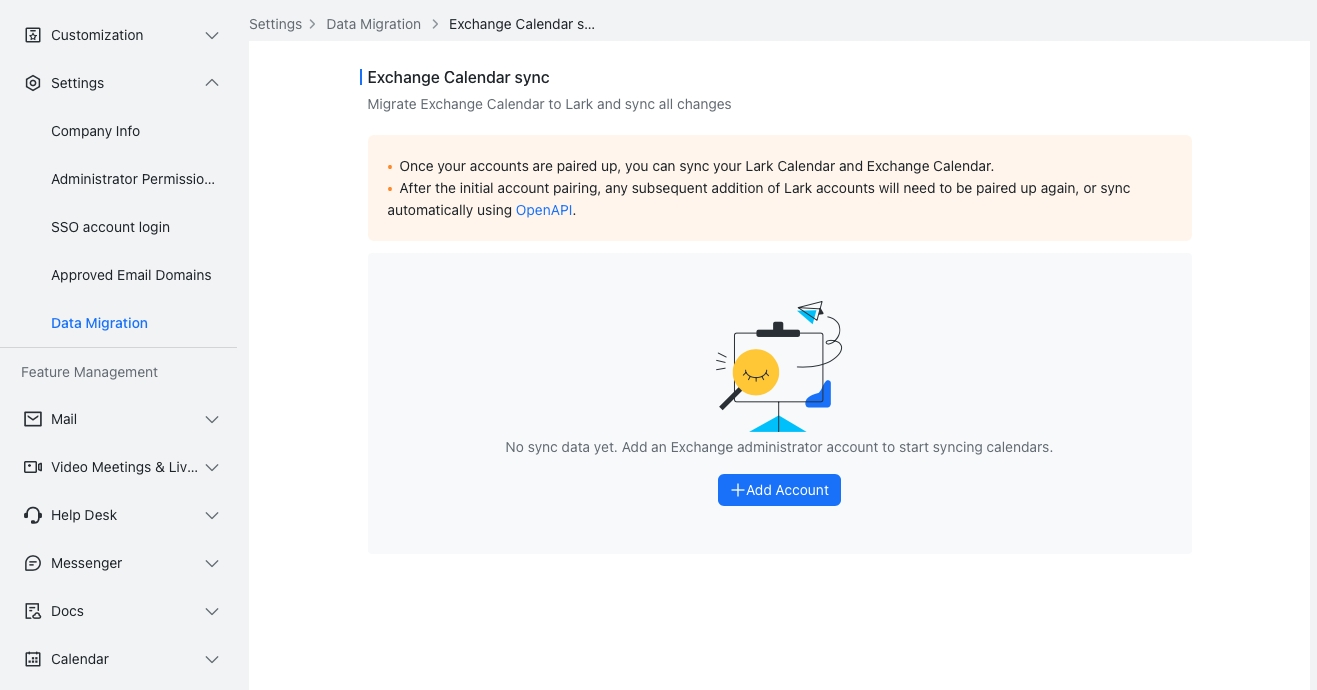Click the Settings hexagon icon

(33, 83)
